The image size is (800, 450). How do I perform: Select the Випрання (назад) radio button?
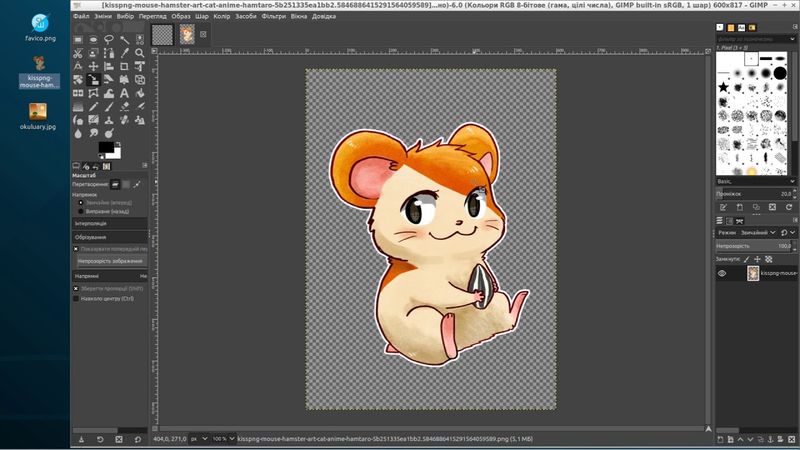click(x=80, y=212)
